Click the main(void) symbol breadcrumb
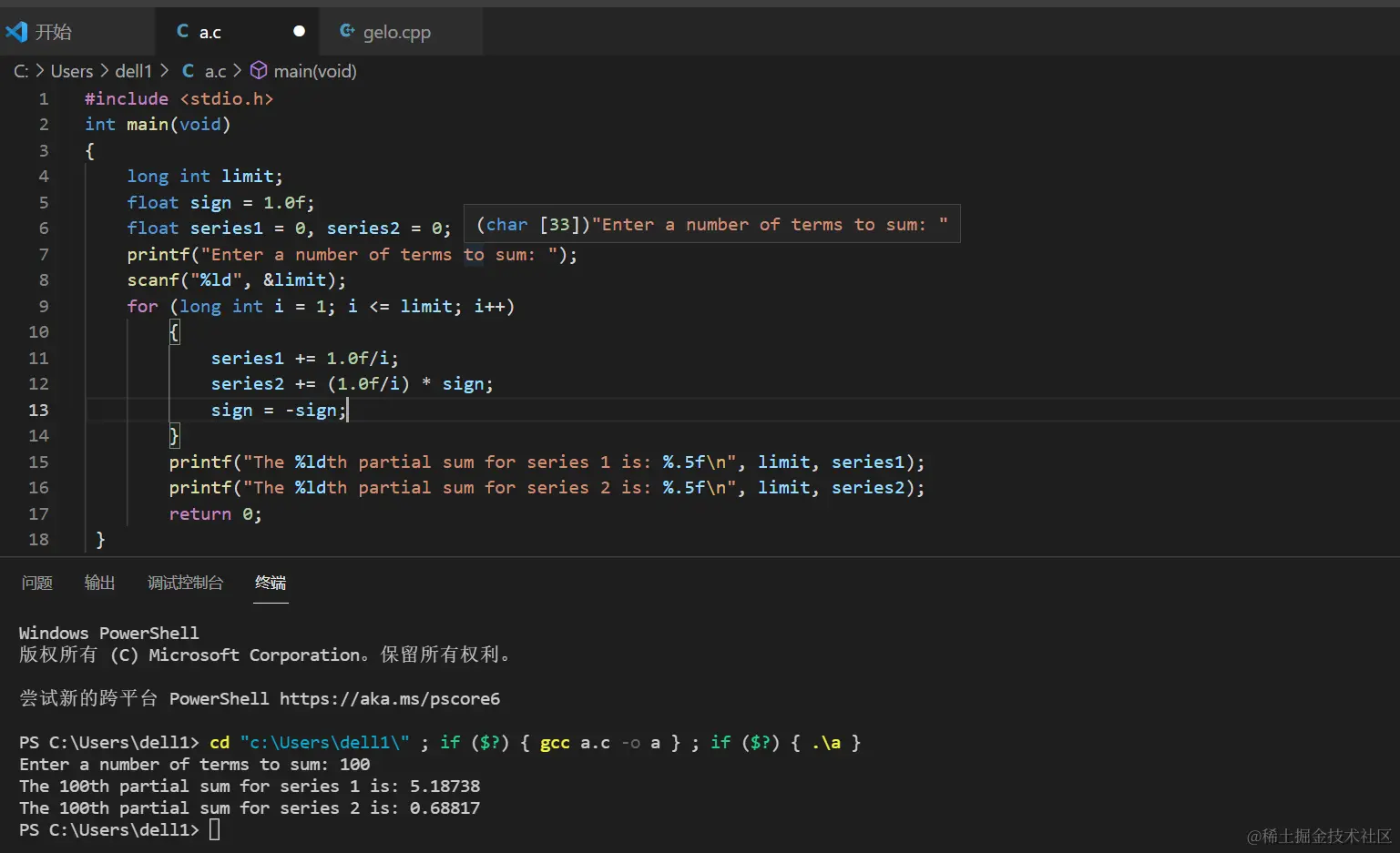 click(315, 71)
